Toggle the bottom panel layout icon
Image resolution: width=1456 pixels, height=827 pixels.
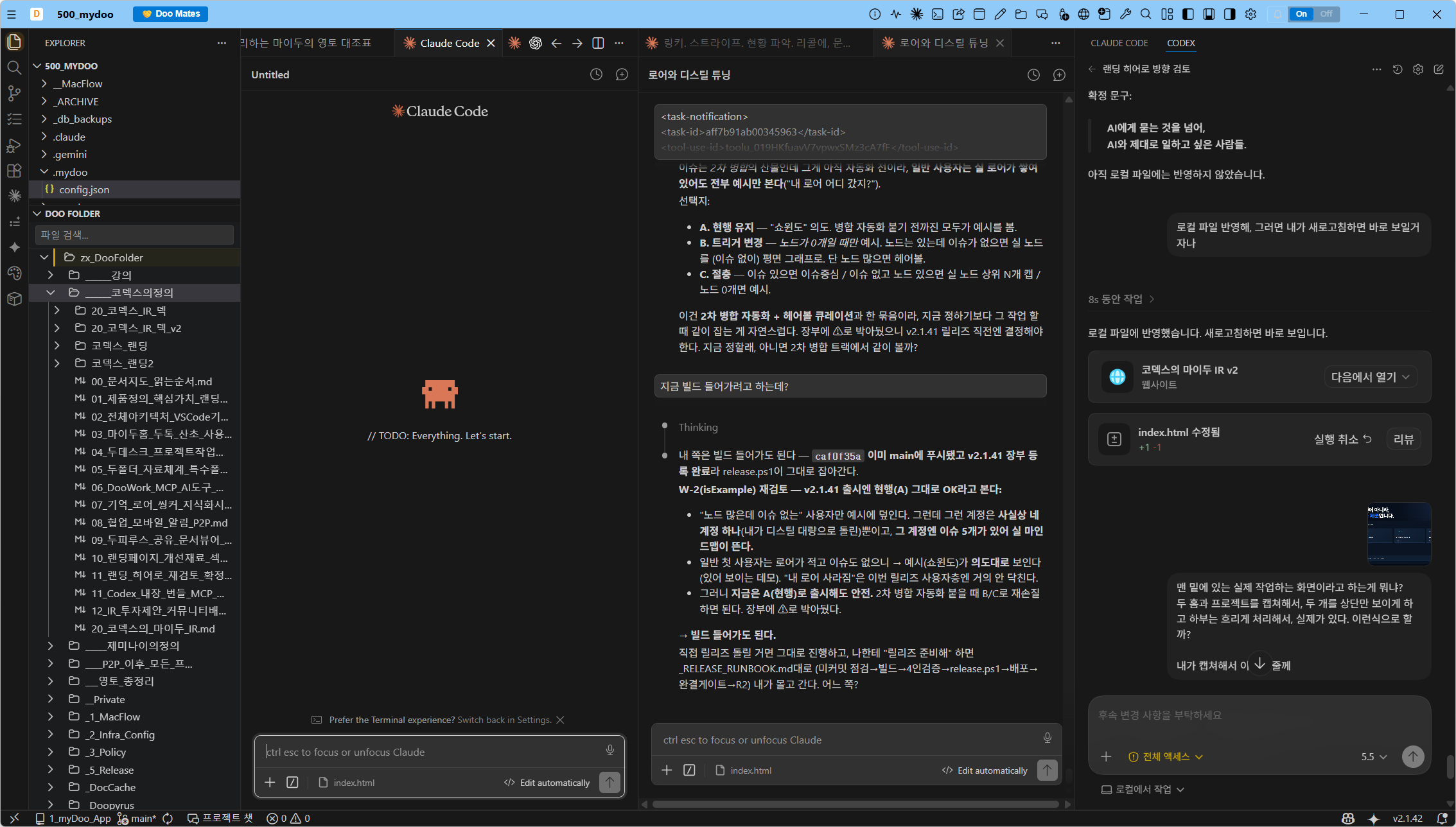tap(1209, 14)
